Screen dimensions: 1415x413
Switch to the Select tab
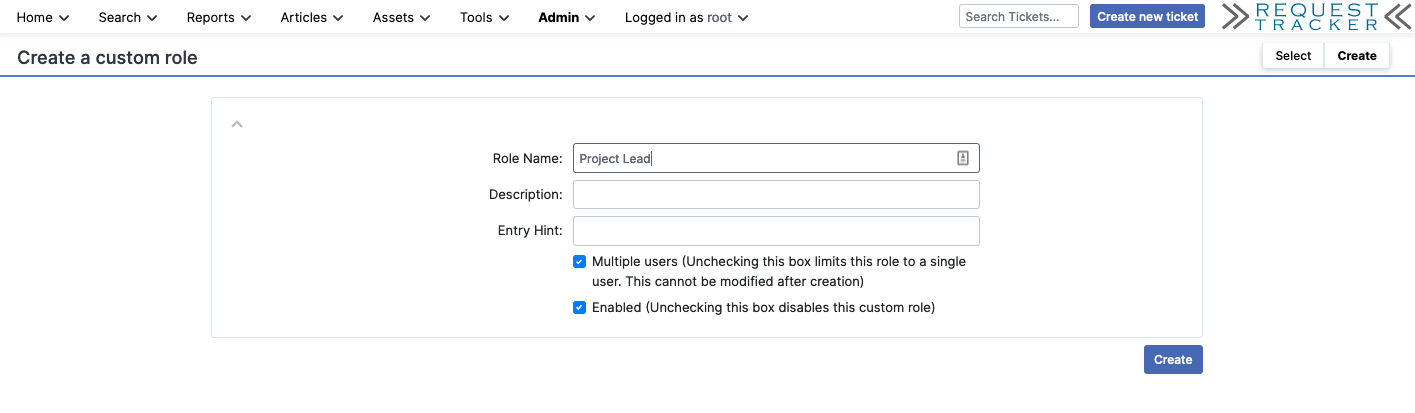[1292, 56]
